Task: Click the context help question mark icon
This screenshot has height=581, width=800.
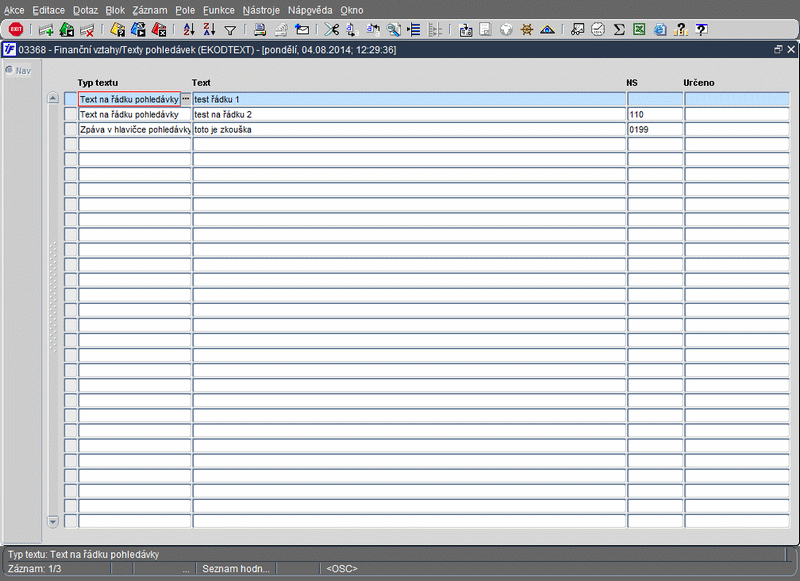Action: [702, 30]
